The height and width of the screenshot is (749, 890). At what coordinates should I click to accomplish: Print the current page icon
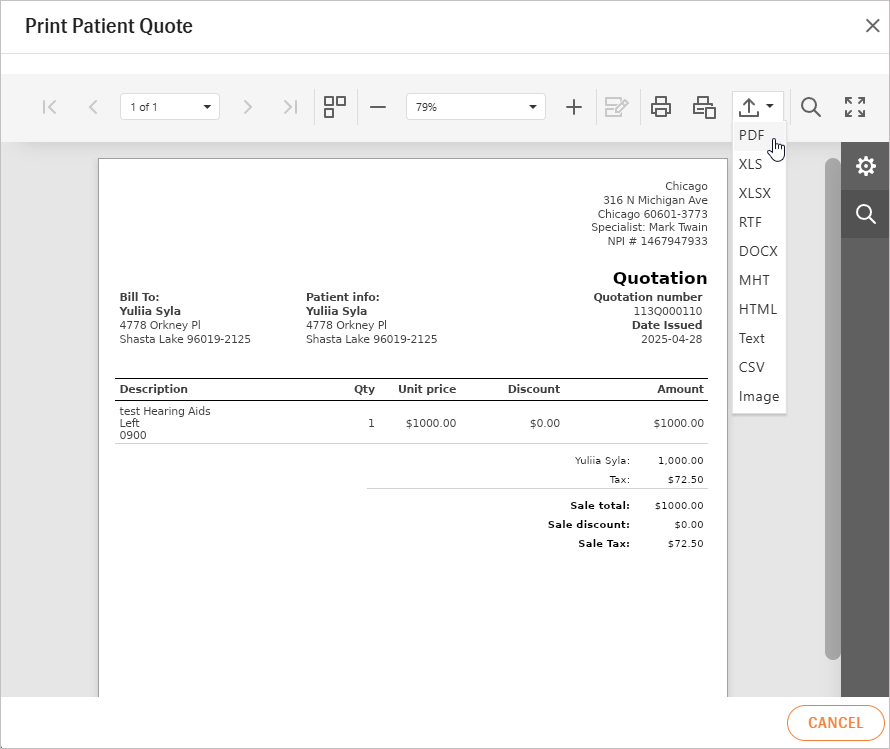point(704,107)
